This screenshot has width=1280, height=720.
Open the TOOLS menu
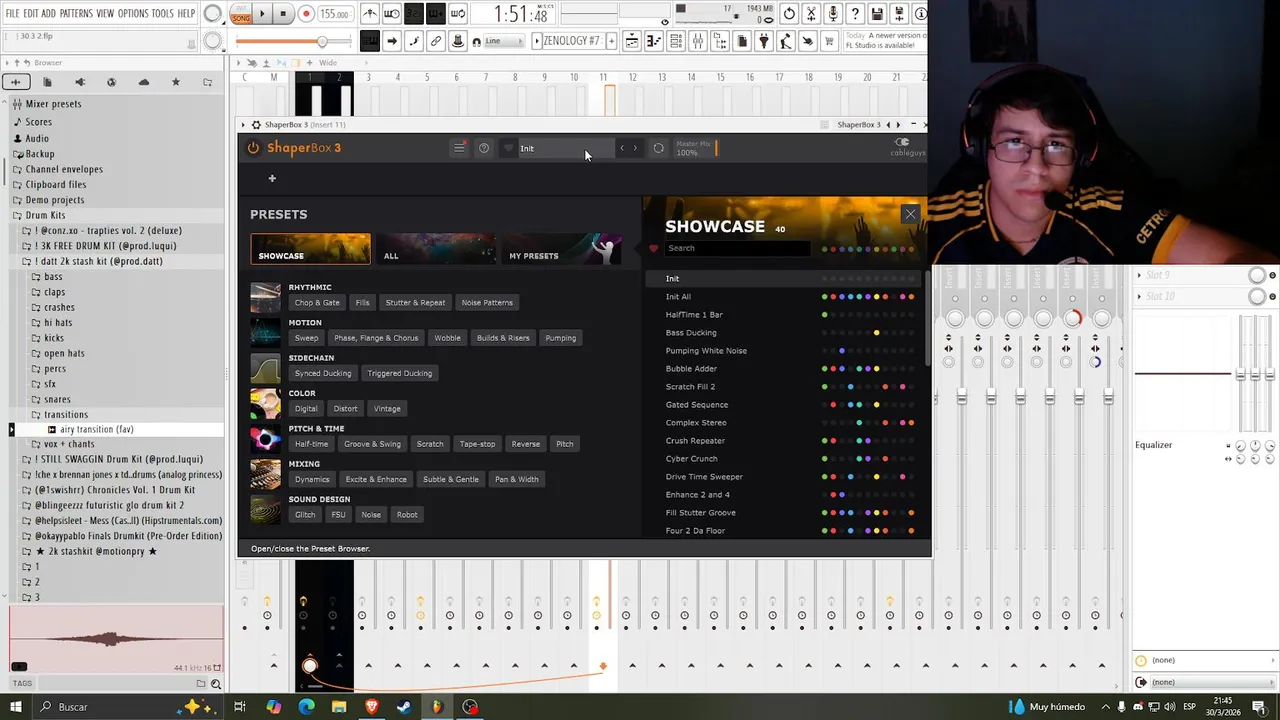pyautogui.click(x=162, y=13)
